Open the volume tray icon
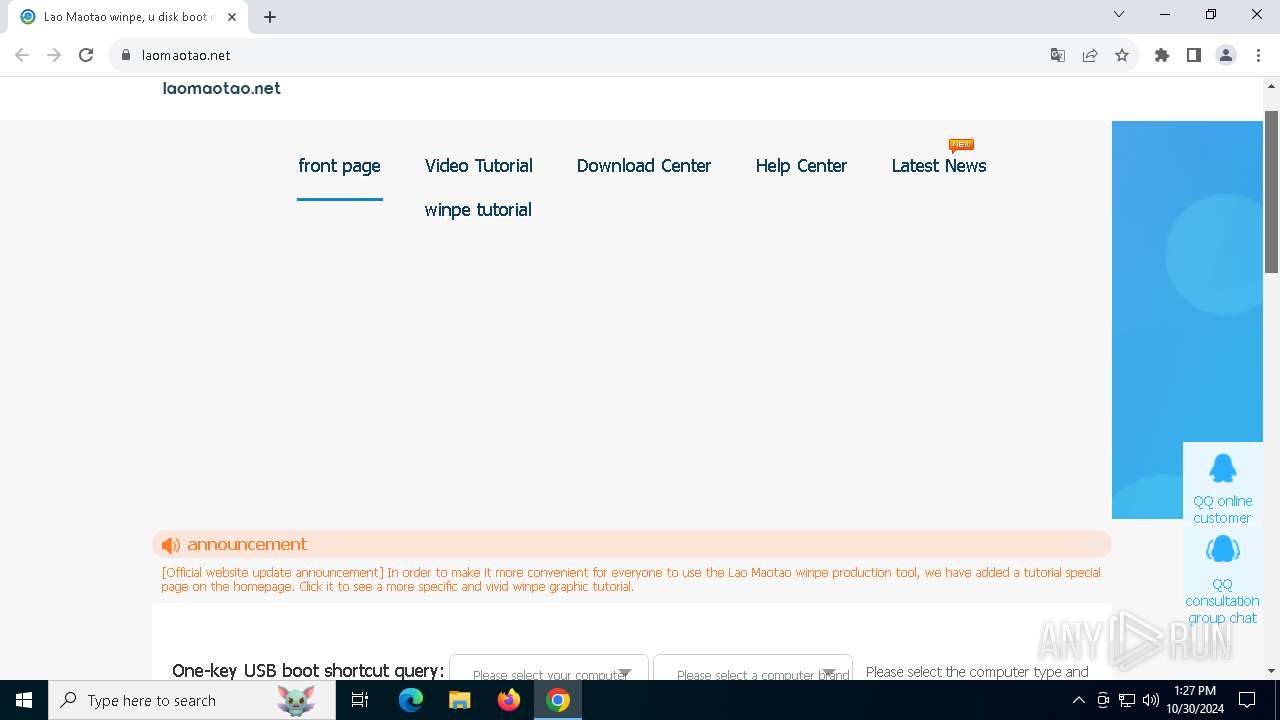This screenshot has height=720, width=1280. pyautogui.click(x=1151, y=700)
